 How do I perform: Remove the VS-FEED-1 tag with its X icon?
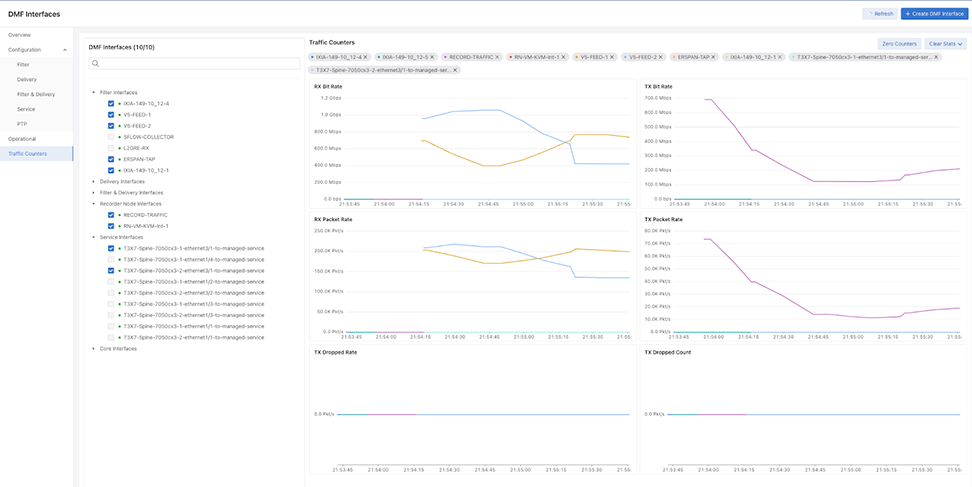[612, 57]
